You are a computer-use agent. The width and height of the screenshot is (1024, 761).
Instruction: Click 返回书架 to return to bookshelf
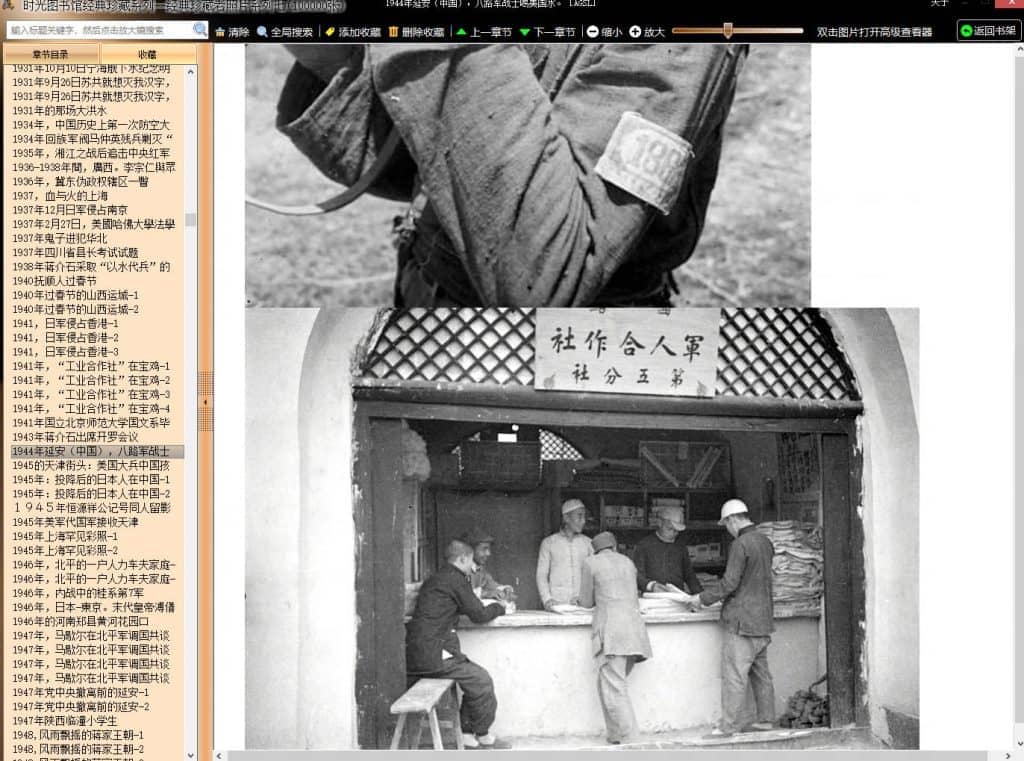click(x=989, y=31)
